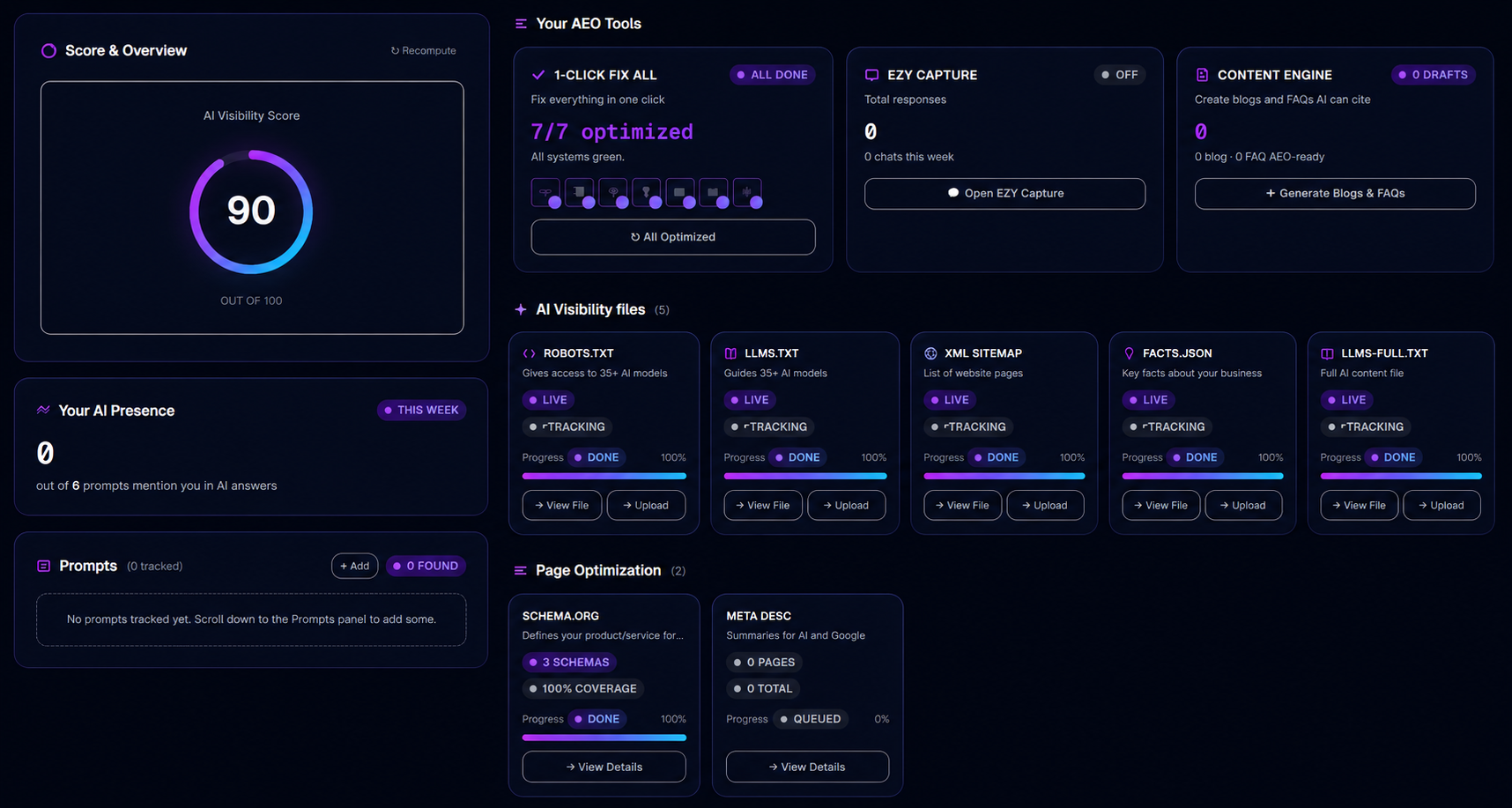Click the DONE badge on LLMS-FULL.TXT card
This screenshot has height=808, width=1512.
pyautogui.click(x=1393, y=457)
